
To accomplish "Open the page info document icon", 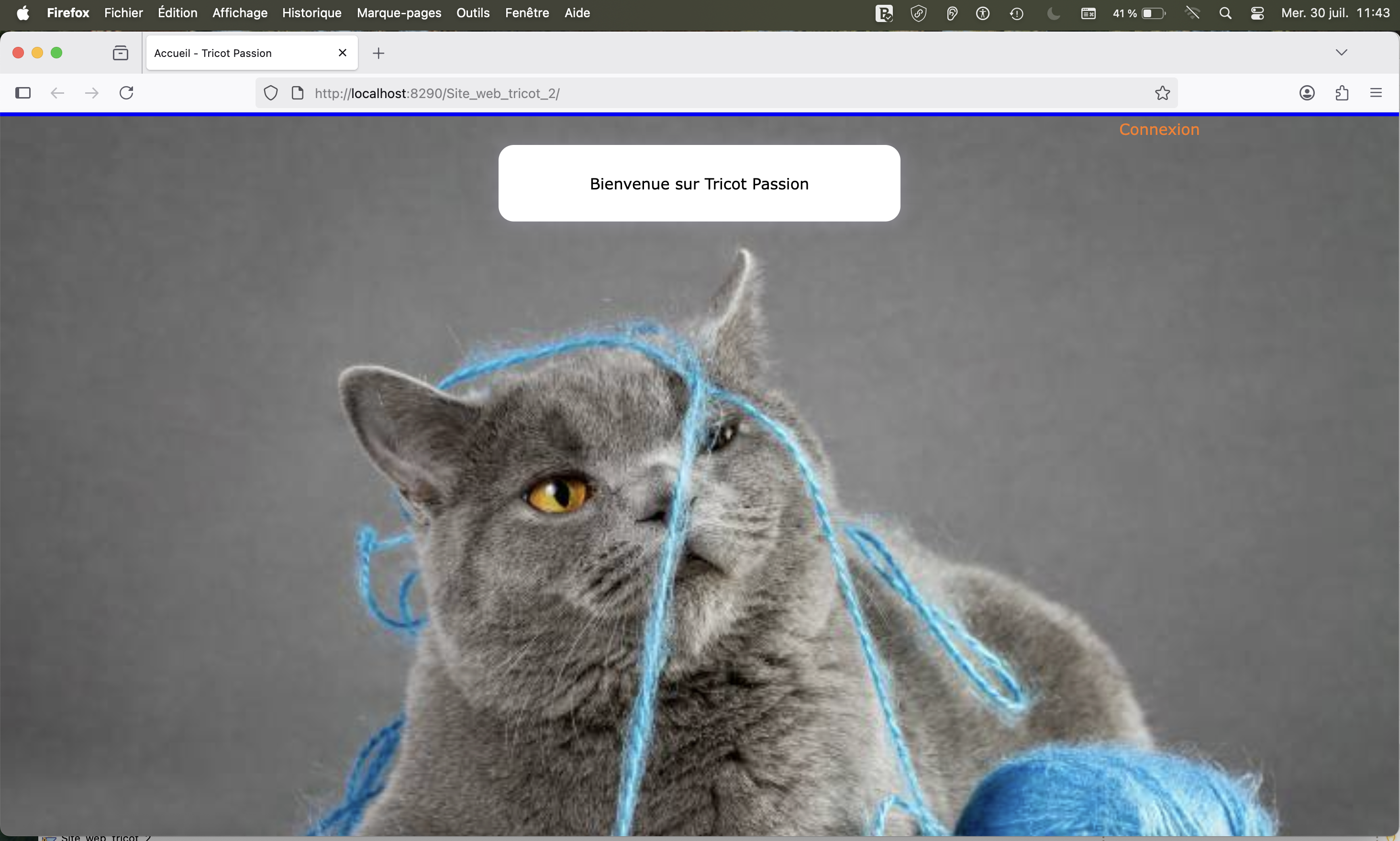I will click(297, 92).
